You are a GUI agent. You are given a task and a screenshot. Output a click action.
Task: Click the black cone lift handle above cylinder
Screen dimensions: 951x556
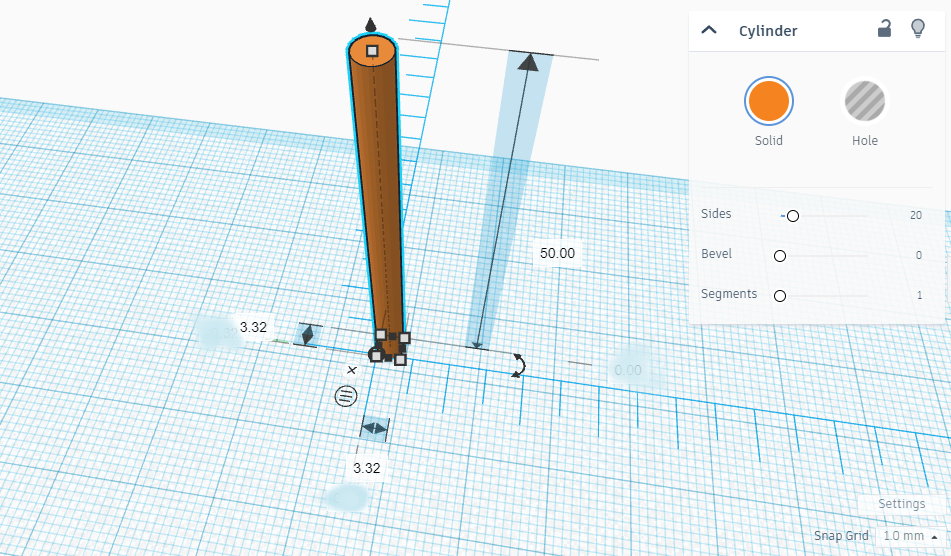pos(371,25)
